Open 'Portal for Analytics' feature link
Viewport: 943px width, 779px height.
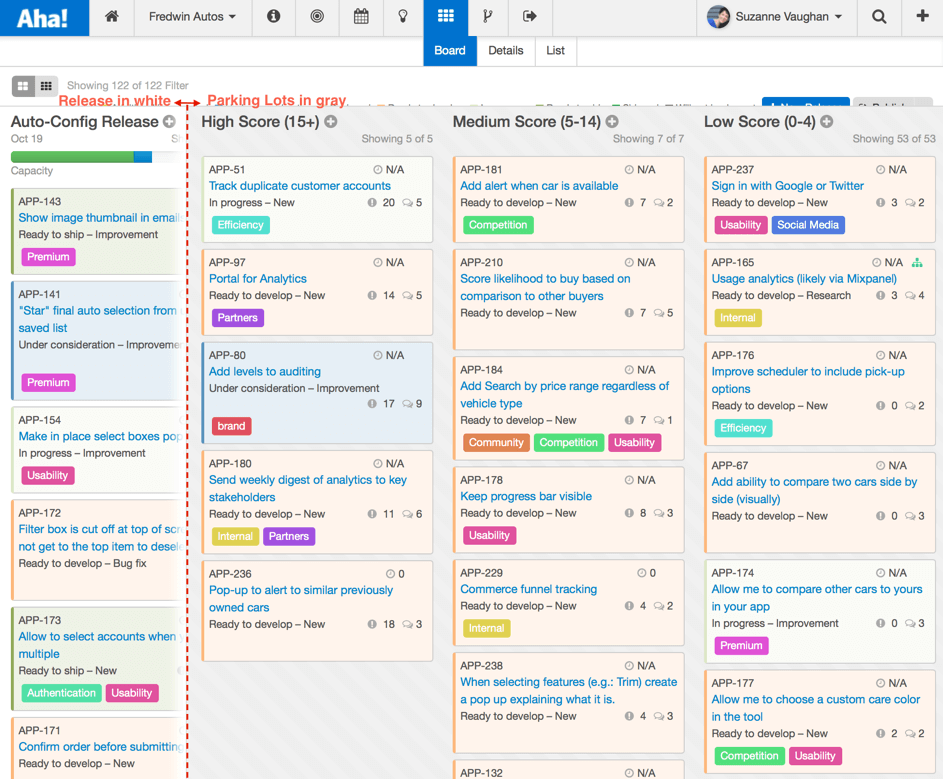click(x=257, y=279)
